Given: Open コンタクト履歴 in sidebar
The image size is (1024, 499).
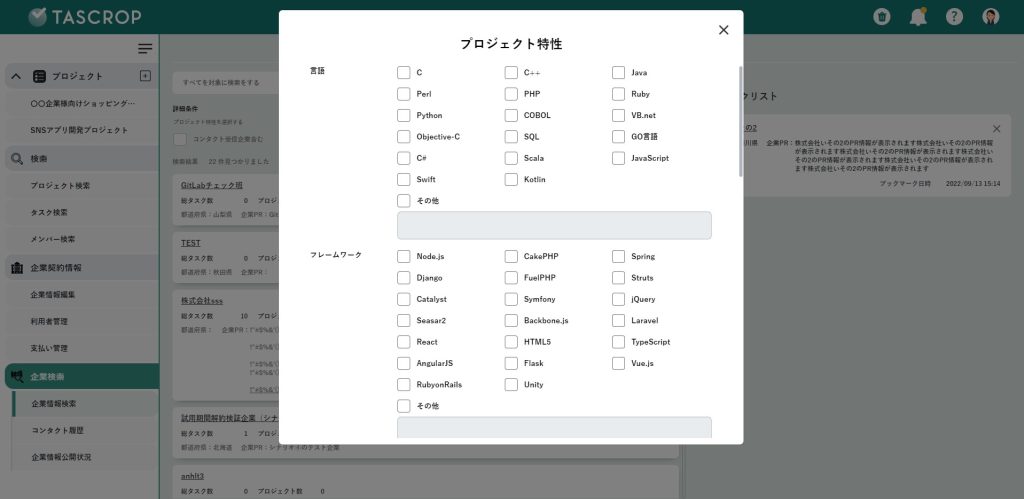Looking at the screenshot, I should [x=57, y=430].
